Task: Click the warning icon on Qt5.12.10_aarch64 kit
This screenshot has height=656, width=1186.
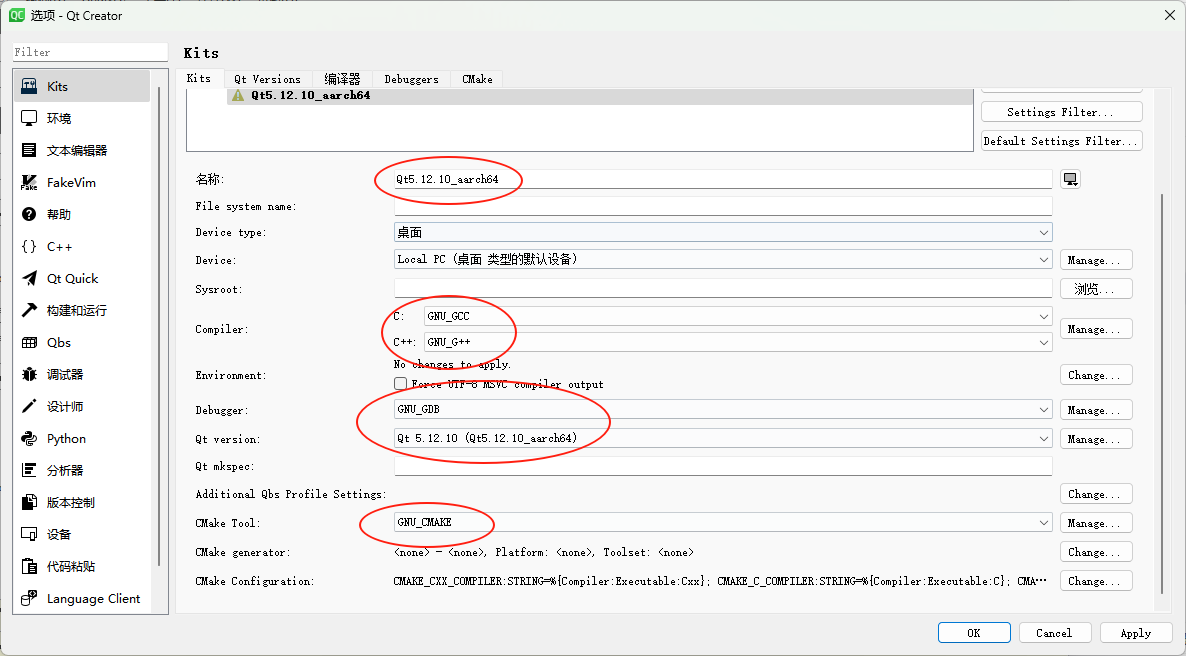Action: (x=238, y=95)
